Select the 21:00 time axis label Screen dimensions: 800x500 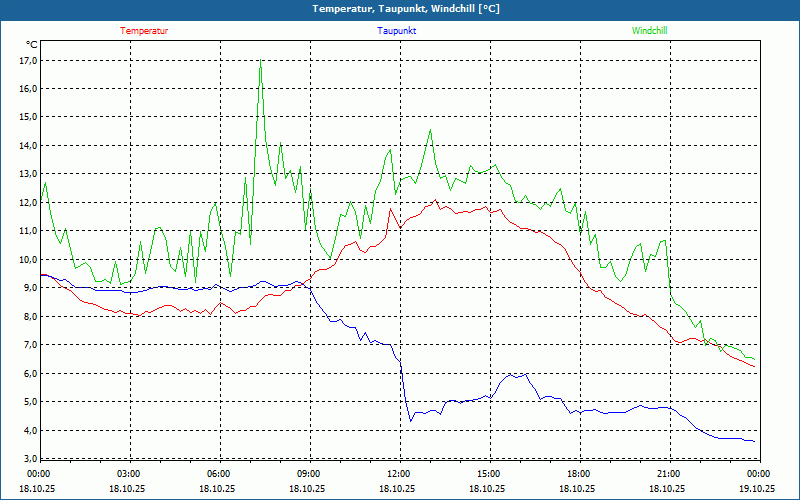point(668,474)
